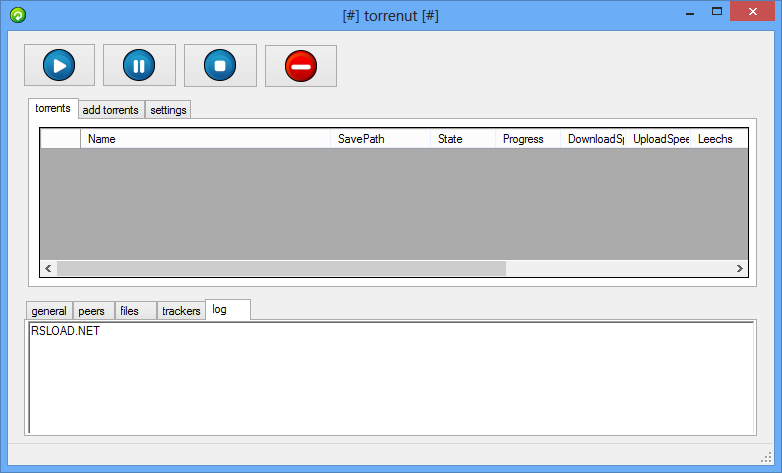Sort by the UploadSpeed column header
This screenshot has width=782, height=473.
(x=658, y=139)
